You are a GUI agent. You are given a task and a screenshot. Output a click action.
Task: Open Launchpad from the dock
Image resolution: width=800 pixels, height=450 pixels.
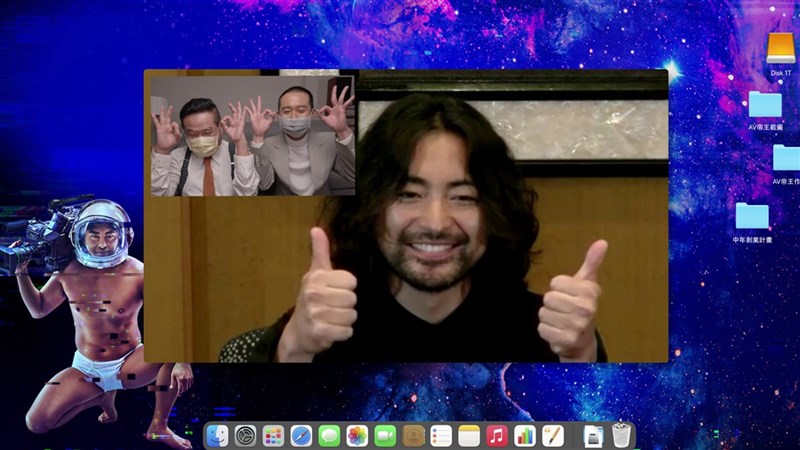pos(273,436)
